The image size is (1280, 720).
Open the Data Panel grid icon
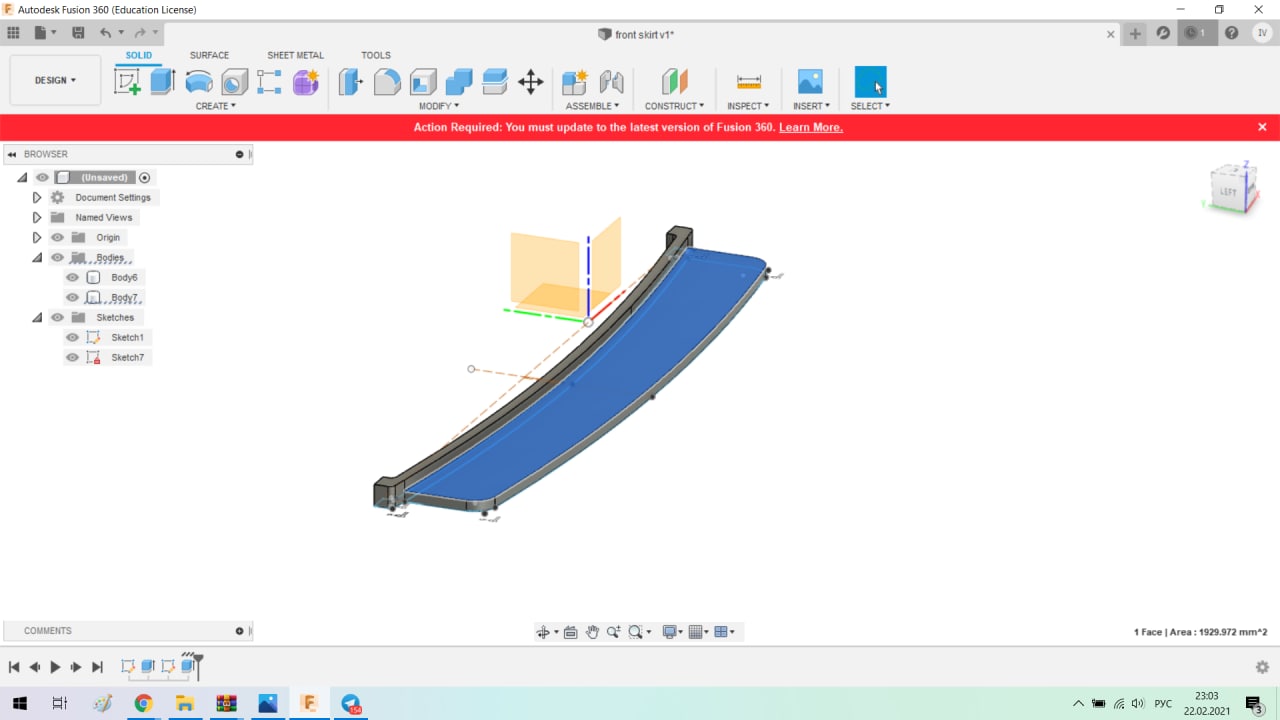pos(13,33)
